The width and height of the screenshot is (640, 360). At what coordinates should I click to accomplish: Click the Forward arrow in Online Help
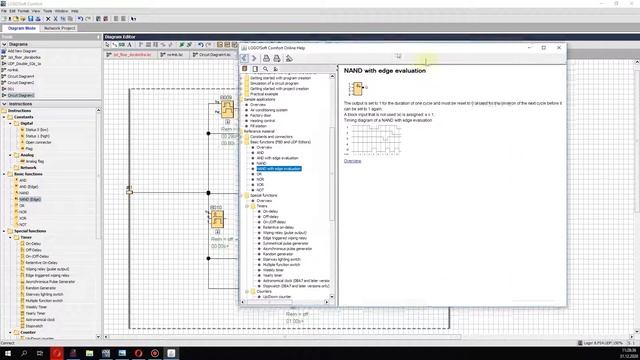(x=254, y=58)
